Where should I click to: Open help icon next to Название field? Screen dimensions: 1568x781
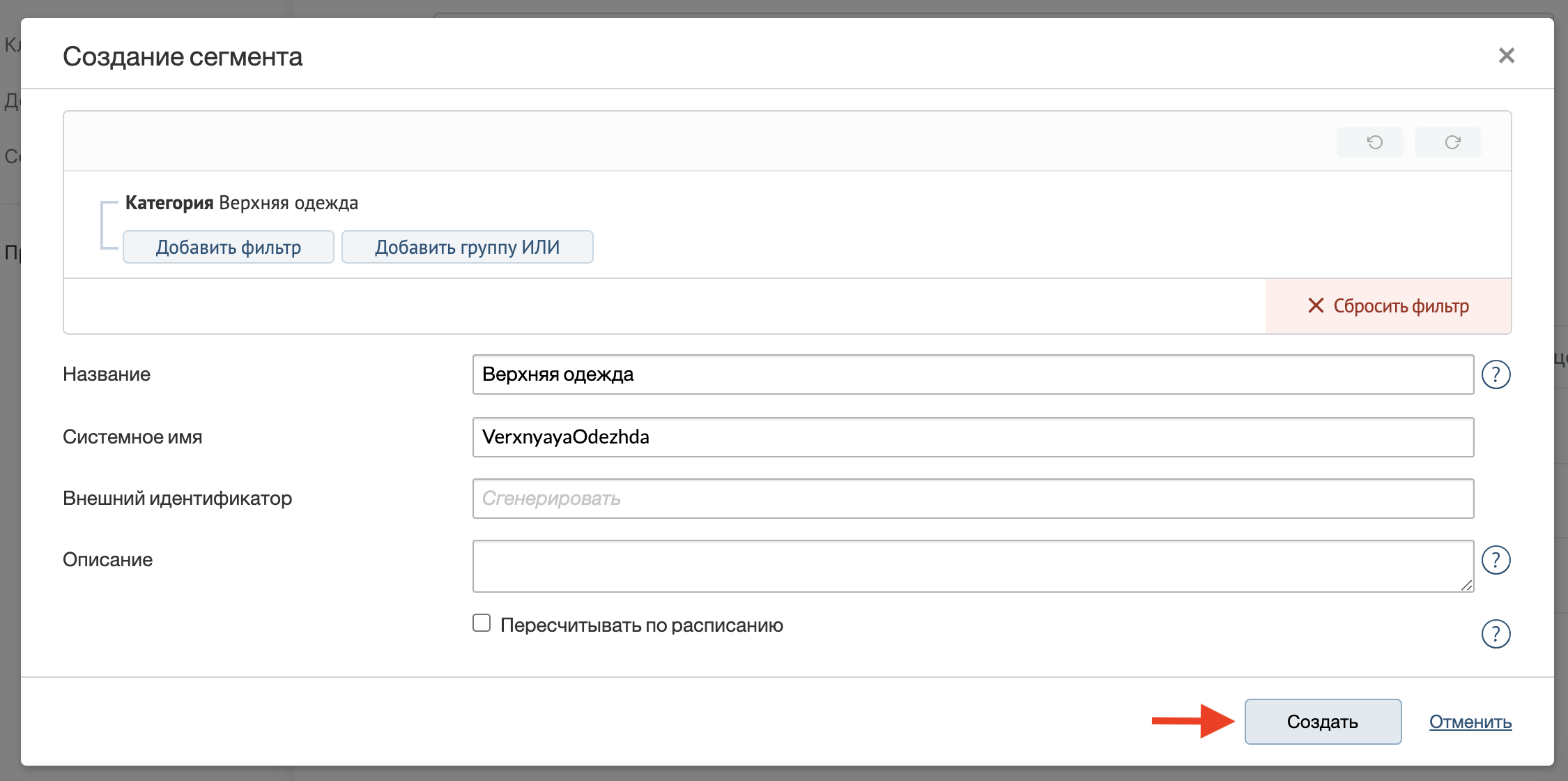click(x=1496, y=374)
